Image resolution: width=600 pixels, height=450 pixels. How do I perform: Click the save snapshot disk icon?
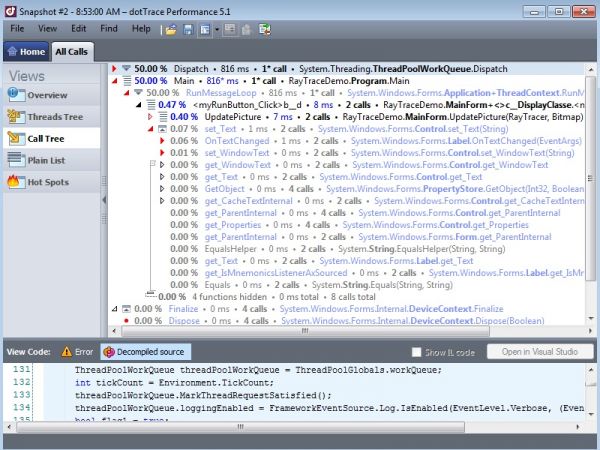point(186,29)
